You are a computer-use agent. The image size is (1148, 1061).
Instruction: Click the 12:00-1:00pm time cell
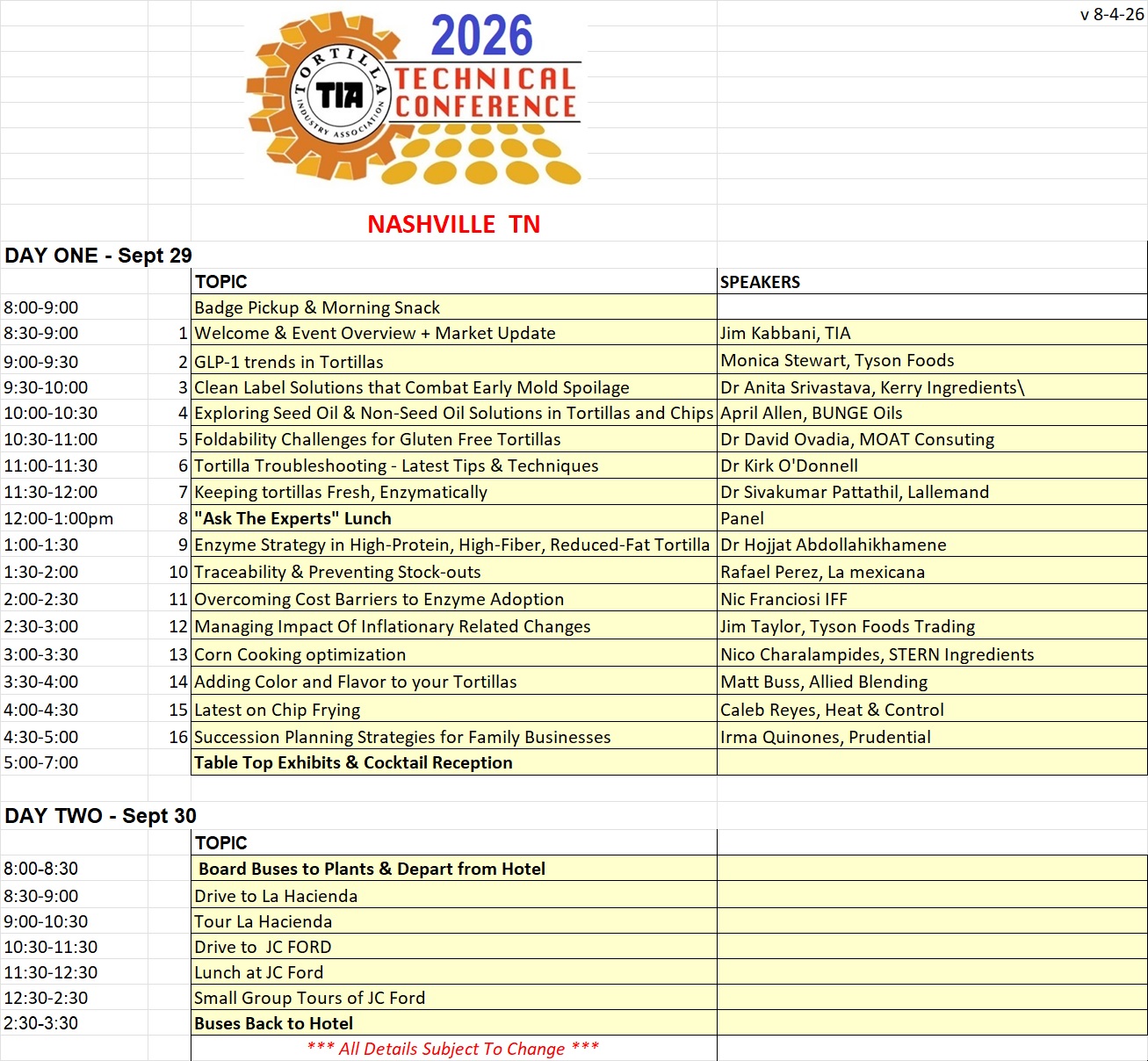coord(74,518)
